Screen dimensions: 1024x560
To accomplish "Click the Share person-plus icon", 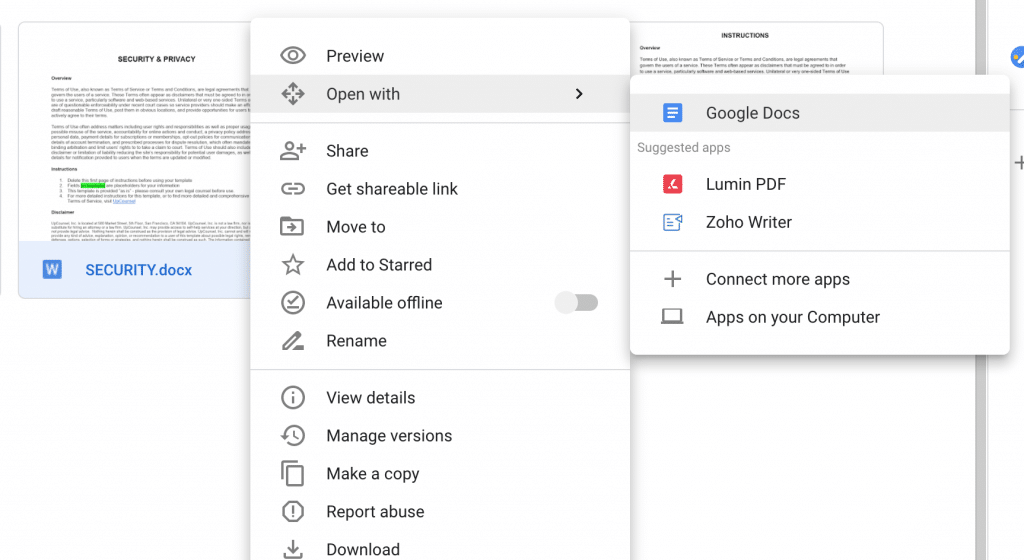I will click(292, 151).
